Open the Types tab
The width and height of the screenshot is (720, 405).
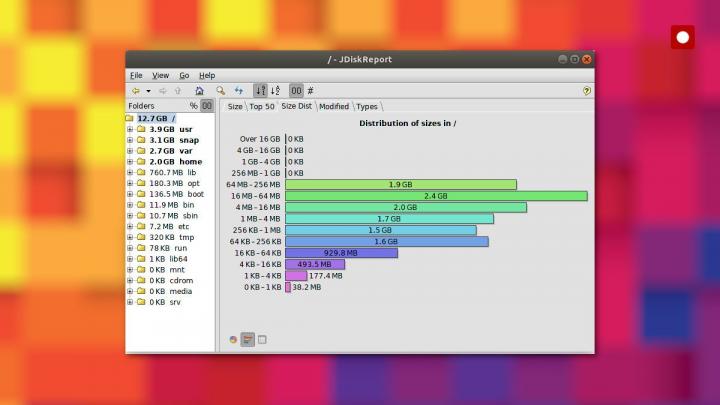367,106
